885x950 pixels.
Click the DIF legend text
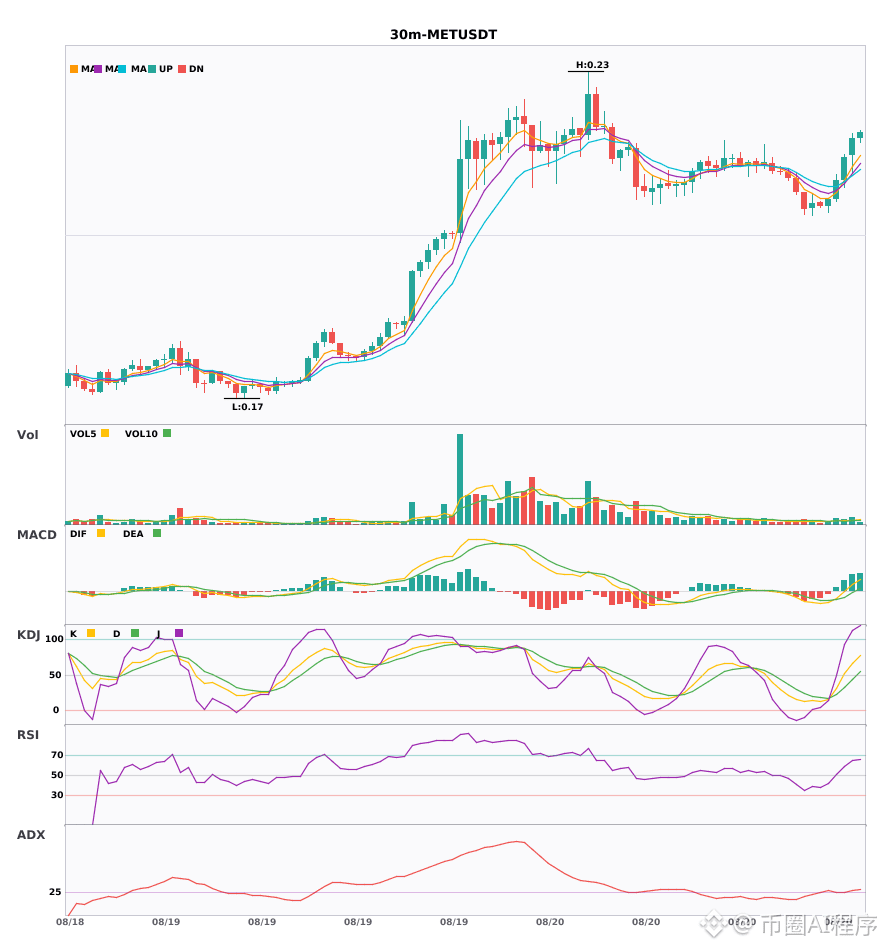pyautogui.click(x=78, y=534)
